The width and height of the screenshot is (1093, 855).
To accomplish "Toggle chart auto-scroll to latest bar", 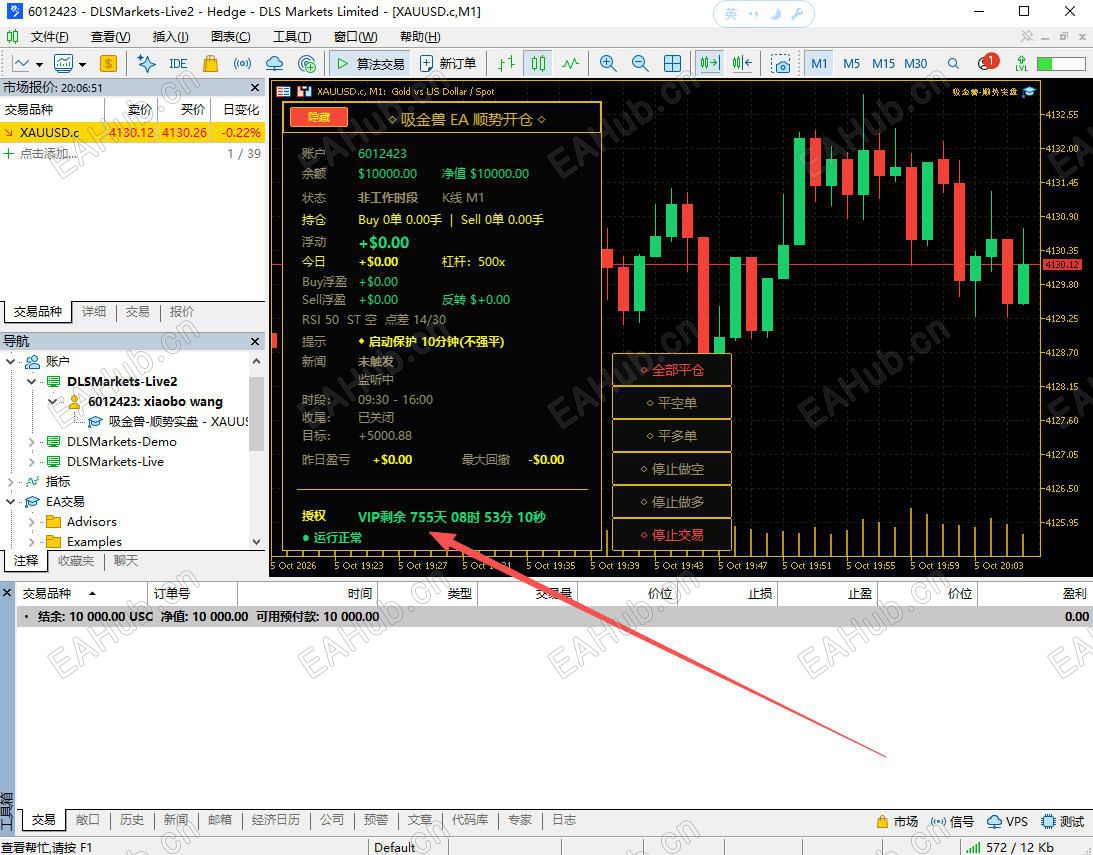I will [710, 64].
